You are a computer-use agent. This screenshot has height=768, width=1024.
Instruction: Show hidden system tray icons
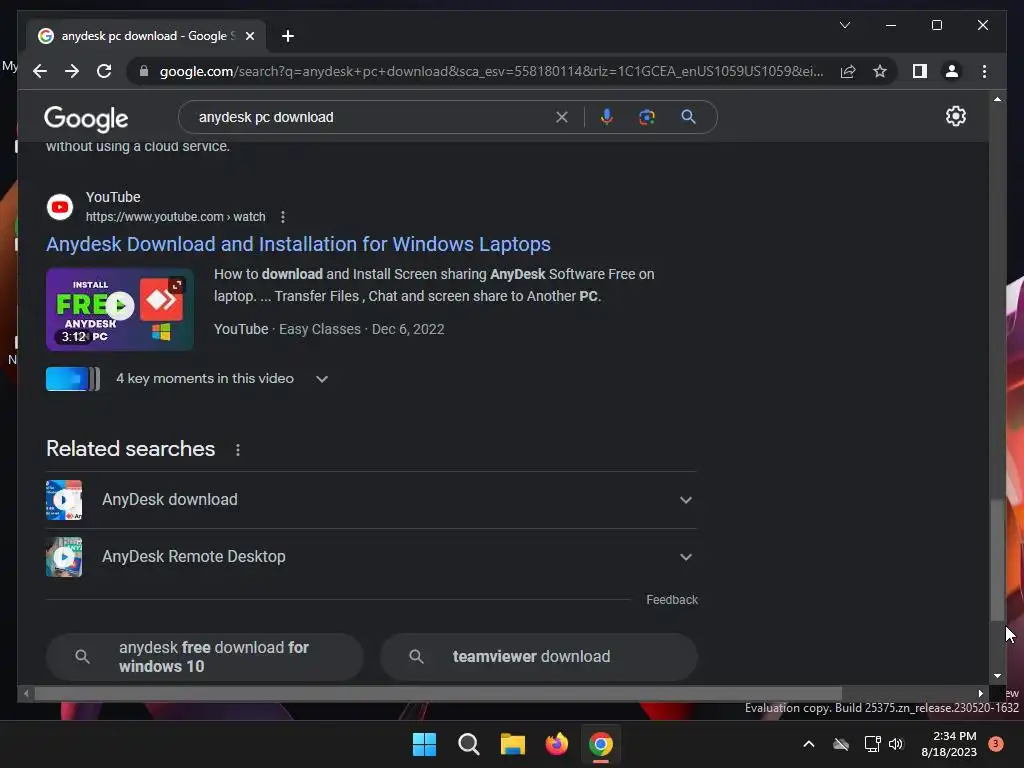coord(808,744)
